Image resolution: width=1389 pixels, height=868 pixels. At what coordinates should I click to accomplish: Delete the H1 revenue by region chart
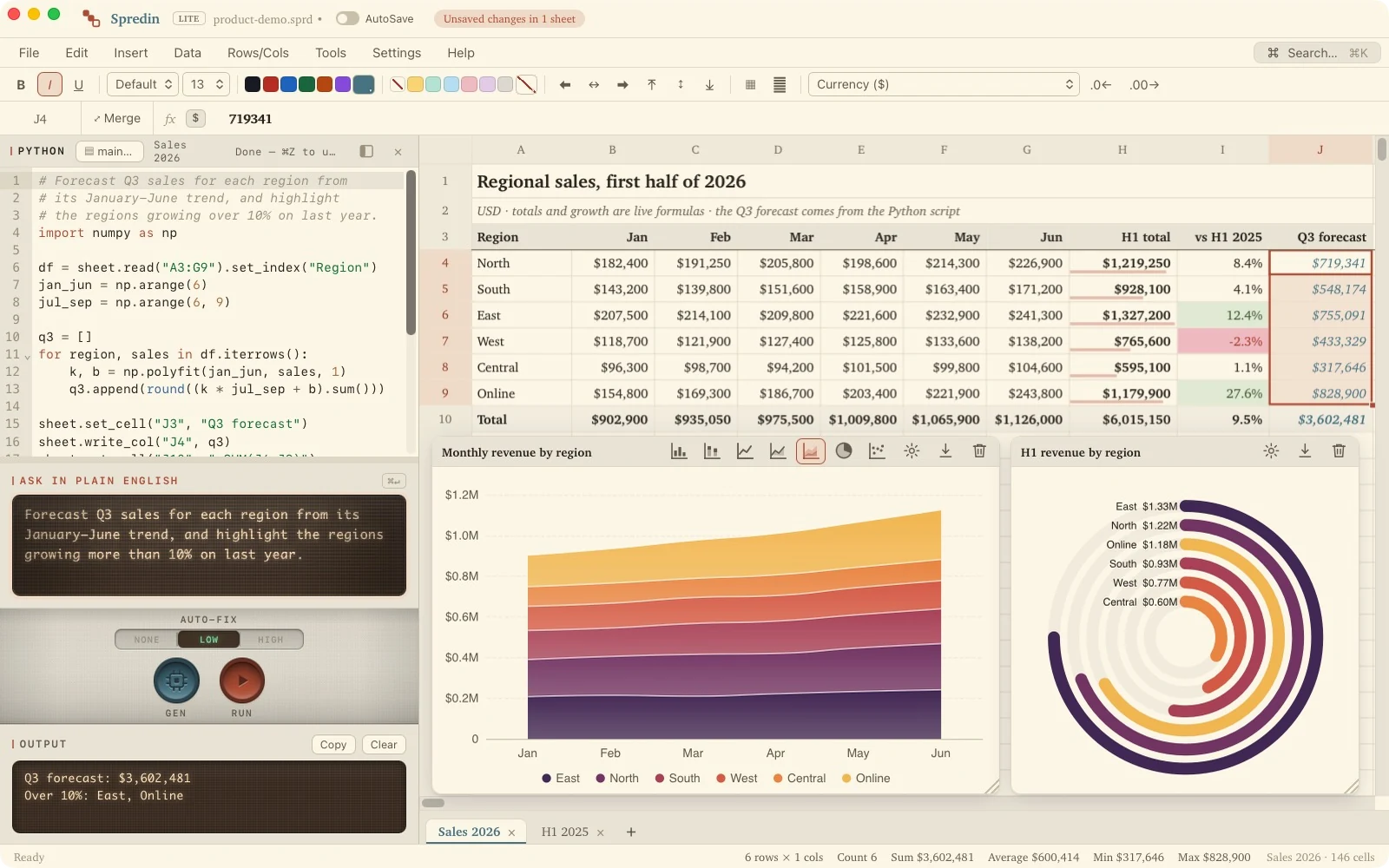point(1339,451)
